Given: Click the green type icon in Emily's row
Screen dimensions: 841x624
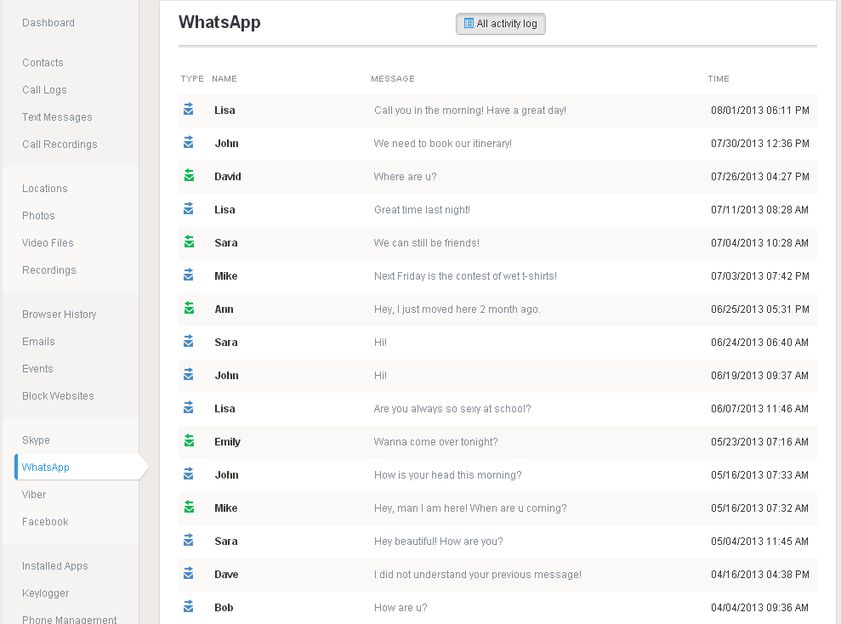Looking at the screenshot, I should (188, 441).
